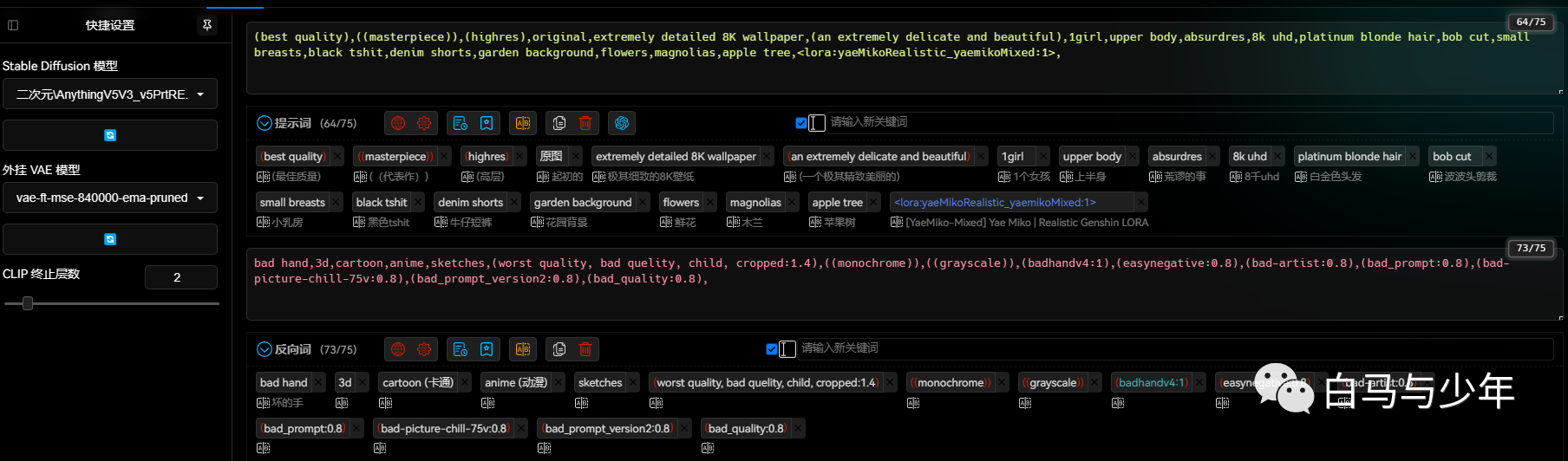Toggle the sidebar collapse icon at top left
1568x461 pixels.
click(13, 25)
